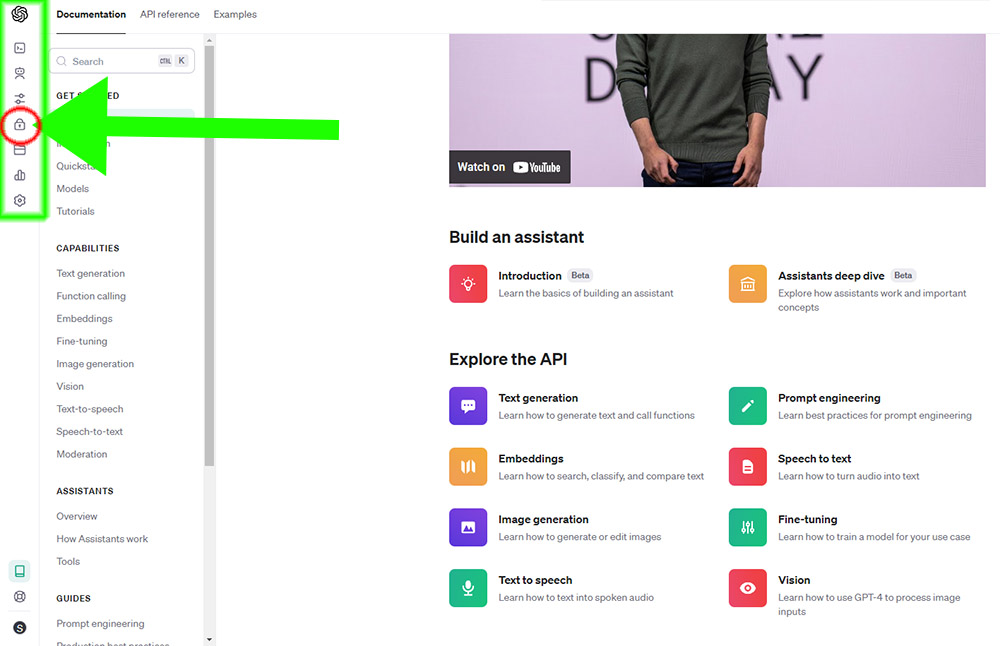
Task: Click the green Text to speech microphone icon
Action: 468,588
